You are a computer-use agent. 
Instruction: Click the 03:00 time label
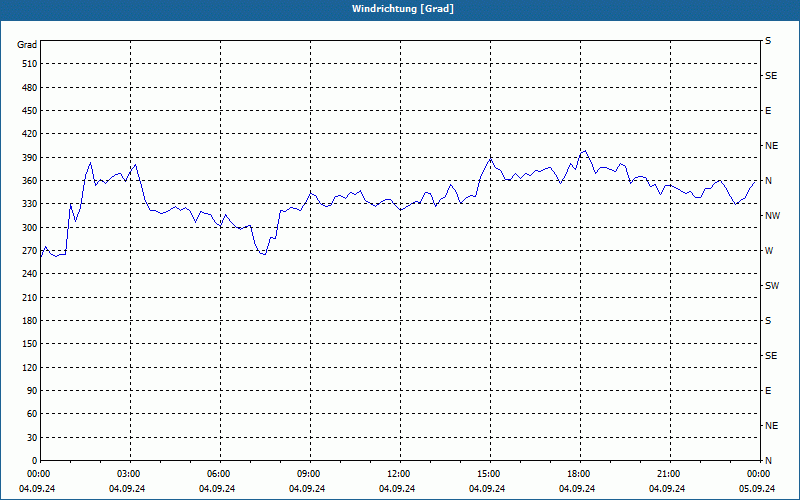(128, 474)
